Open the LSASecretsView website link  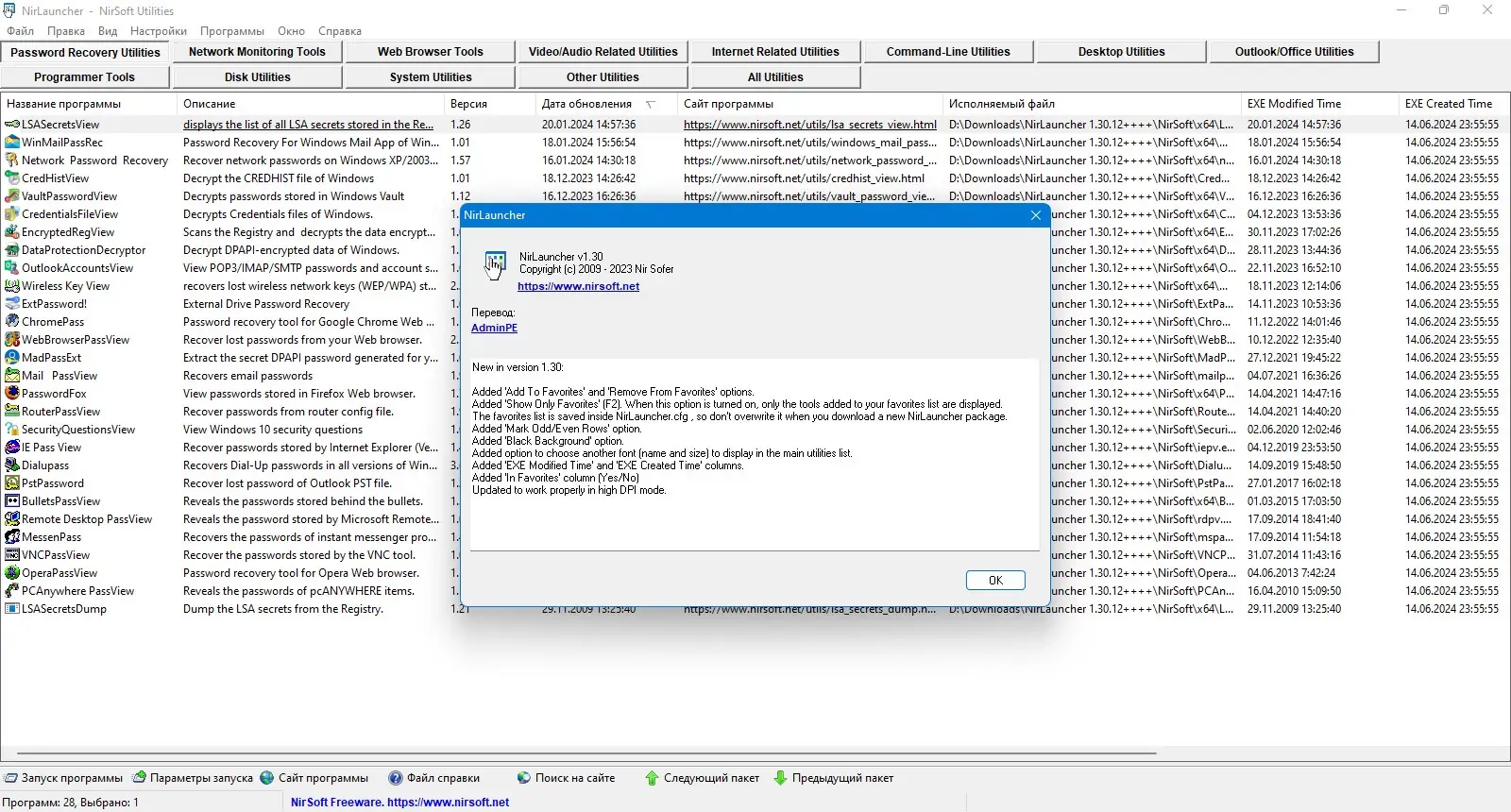tap(810, 125)
